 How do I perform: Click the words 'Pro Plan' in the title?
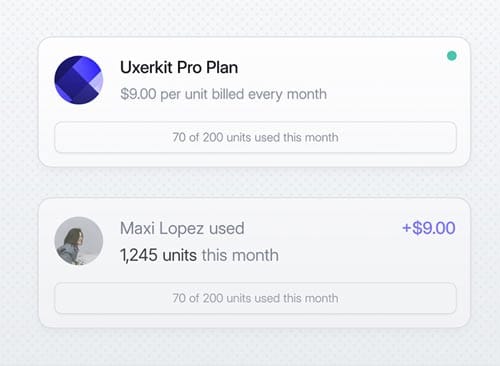tap(207, 67)
